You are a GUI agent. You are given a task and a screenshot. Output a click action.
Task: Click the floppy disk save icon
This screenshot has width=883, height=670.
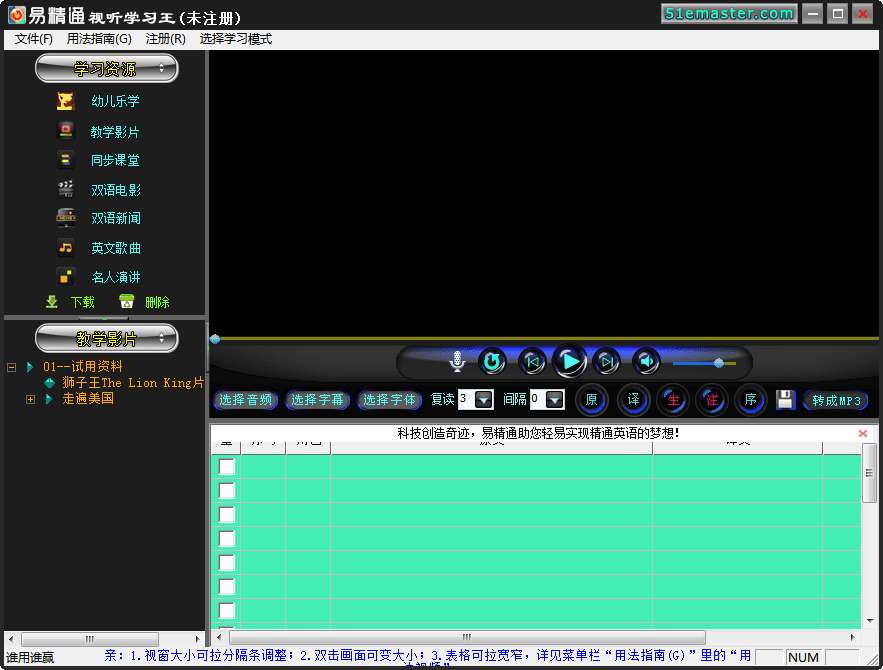[785, 400]
